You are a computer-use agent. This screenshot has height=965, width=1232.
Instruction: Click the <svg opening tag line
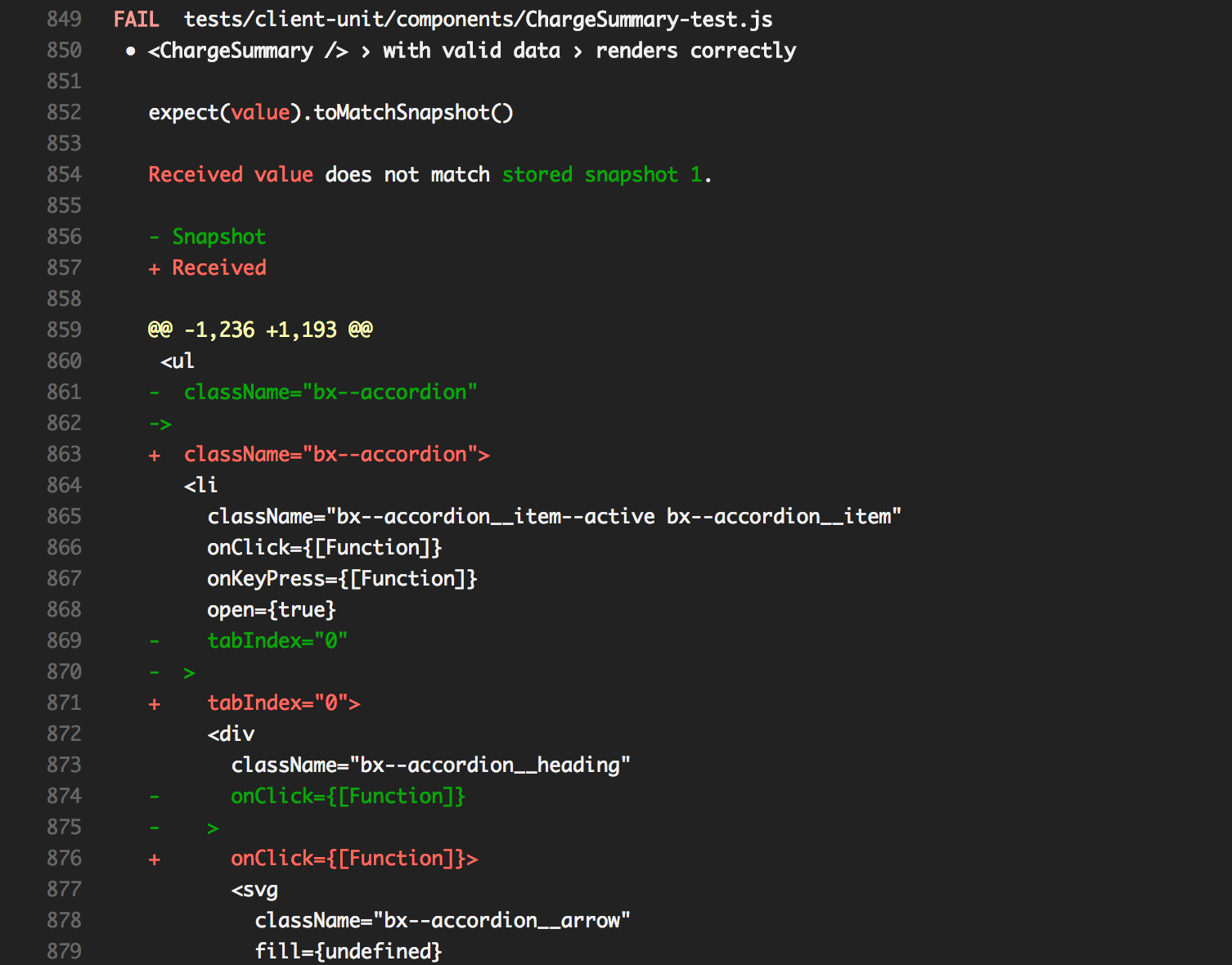pyautogui.click(x=253, y=889)
